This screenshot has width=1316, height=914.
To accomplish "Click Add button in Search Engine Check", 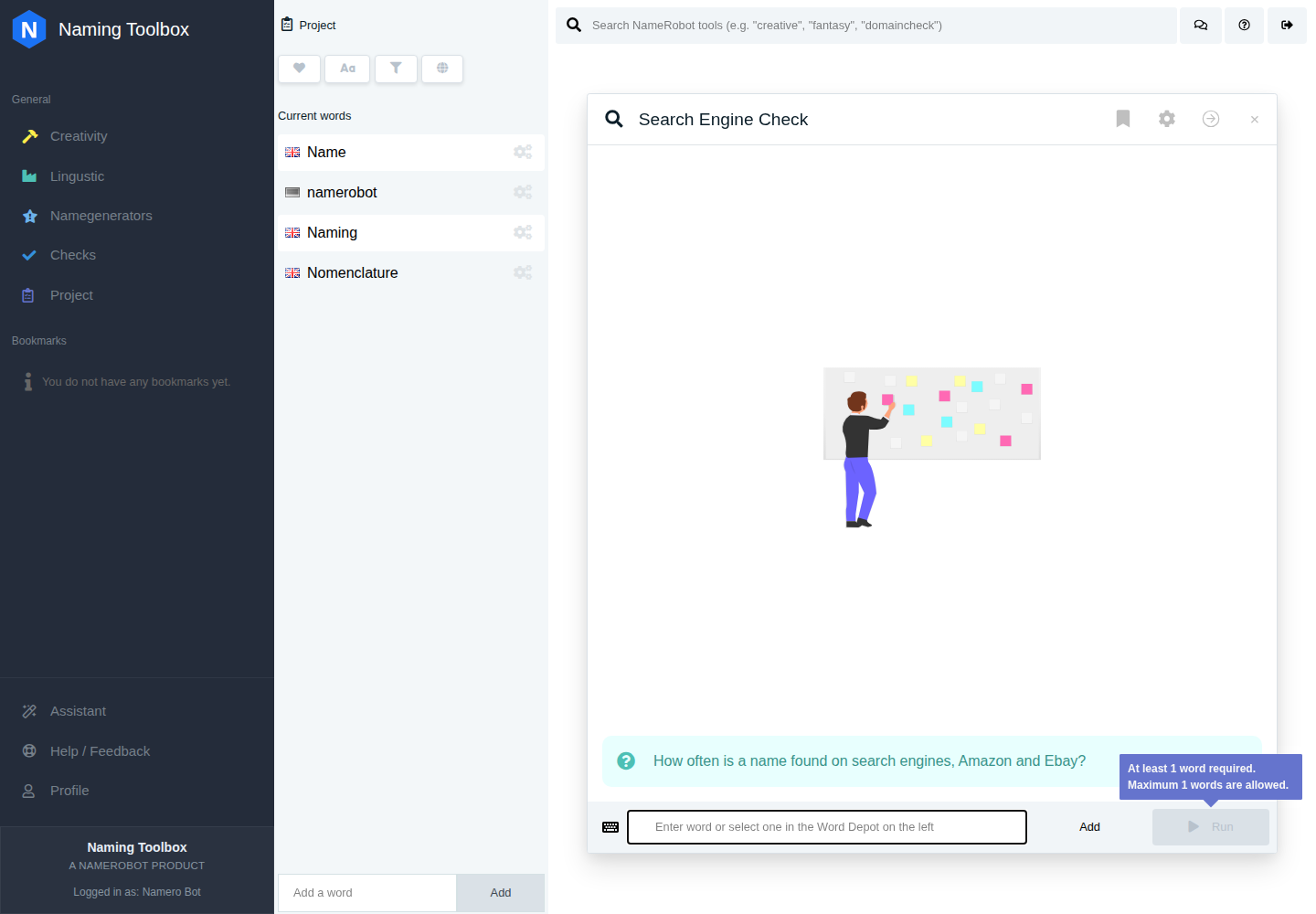I will [x=1089, y=827].
